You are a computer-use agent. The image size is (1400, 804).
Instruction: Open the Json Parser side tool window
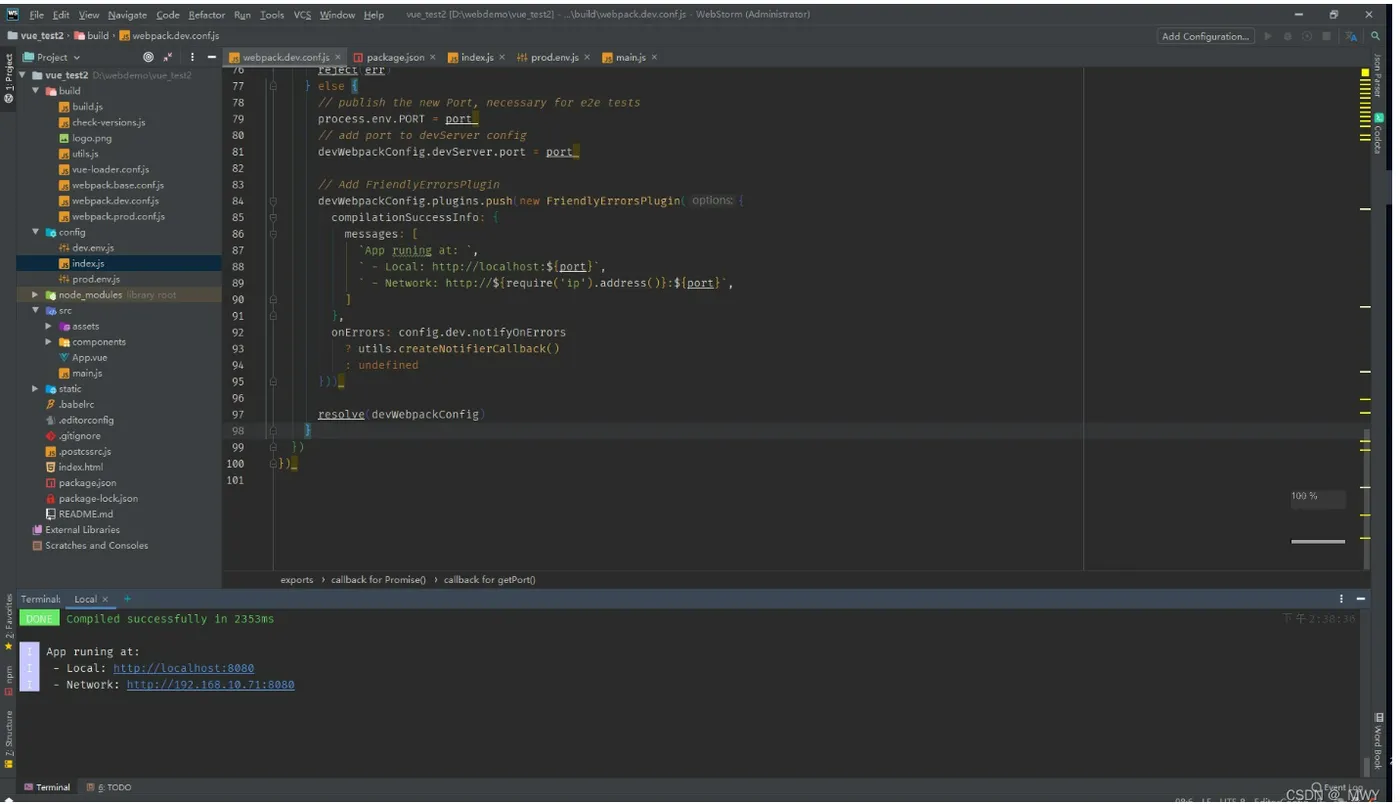point(1378,76)
